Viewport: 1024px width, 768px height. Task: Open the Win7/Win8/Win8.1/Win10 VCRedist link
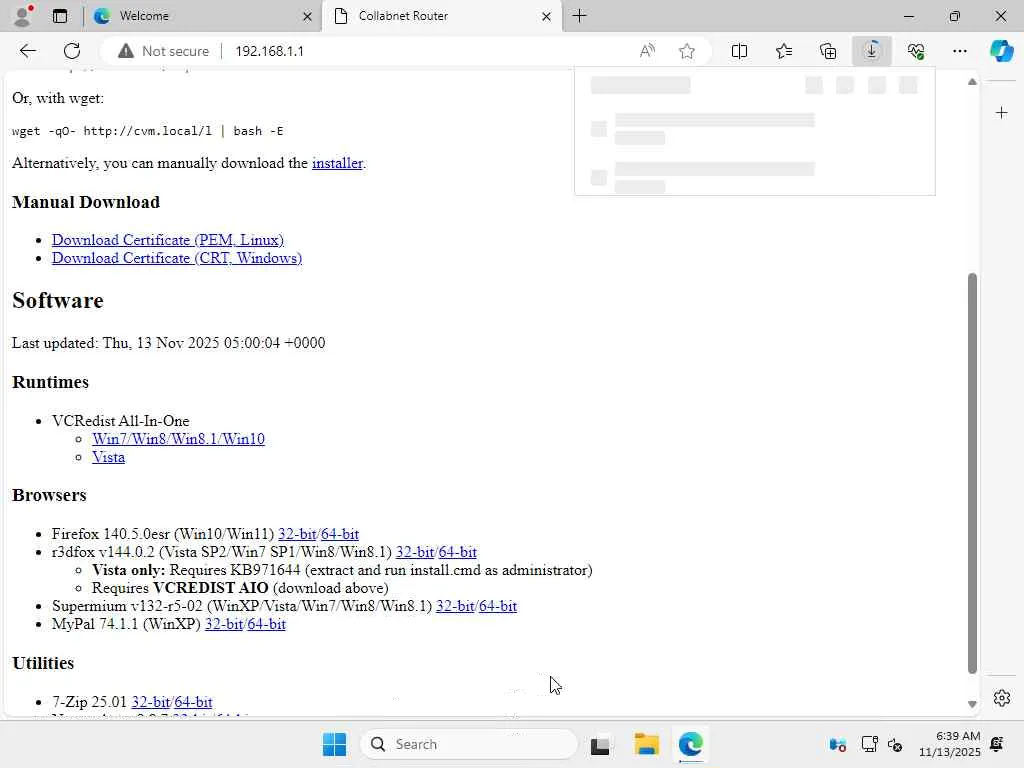pos(178,439)
